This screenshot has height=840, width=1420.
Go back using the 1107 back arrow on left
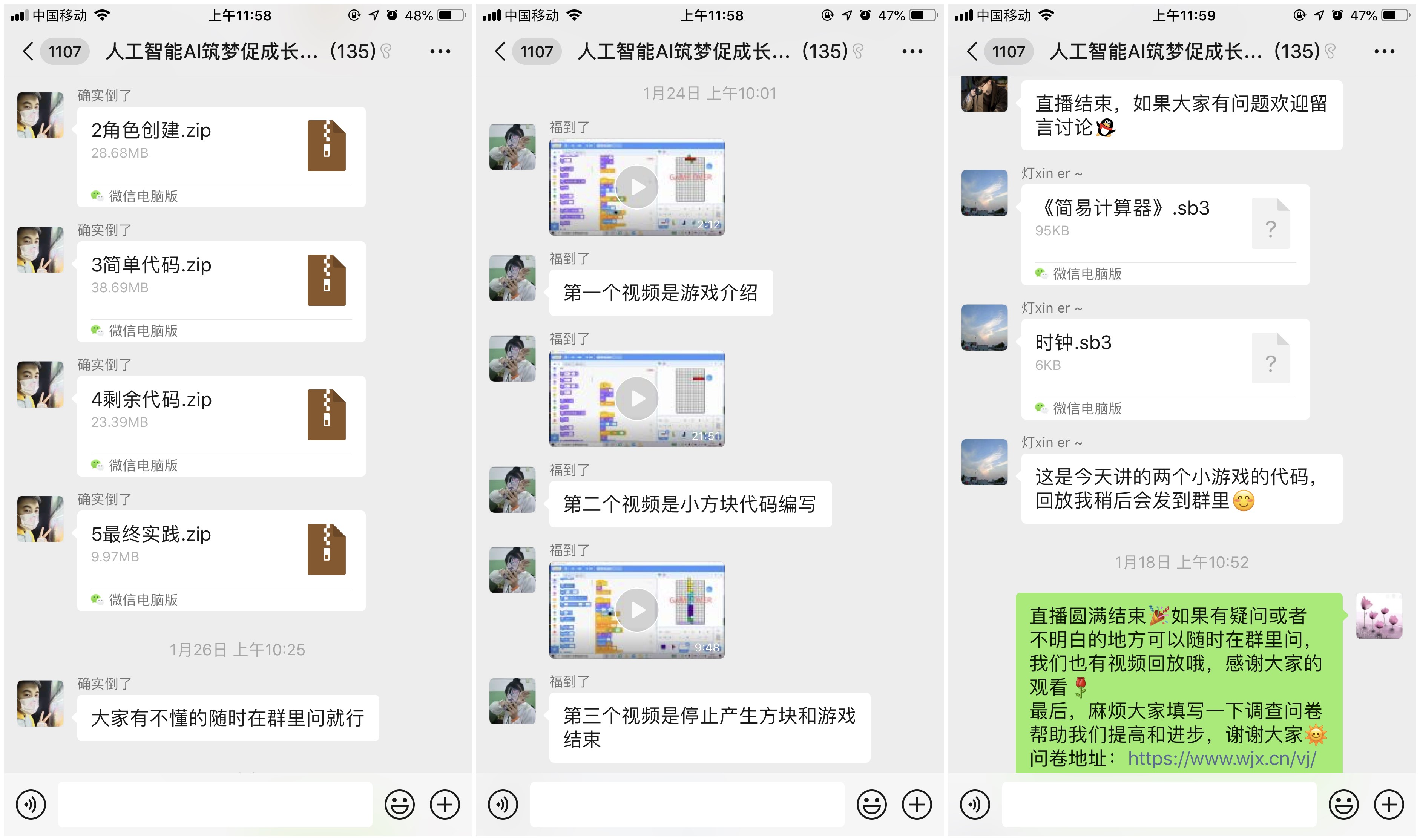point(28,52)
